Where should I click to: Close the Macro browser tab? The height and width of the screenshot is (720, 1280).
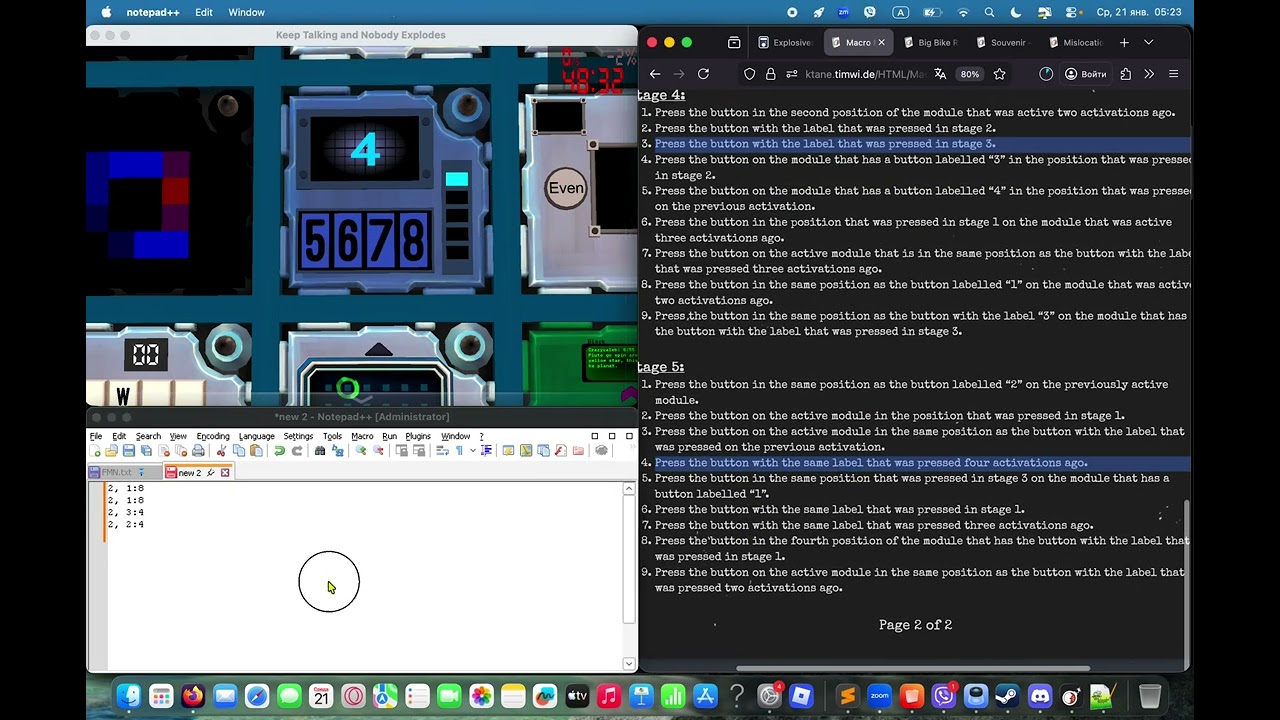click(881, 43)
